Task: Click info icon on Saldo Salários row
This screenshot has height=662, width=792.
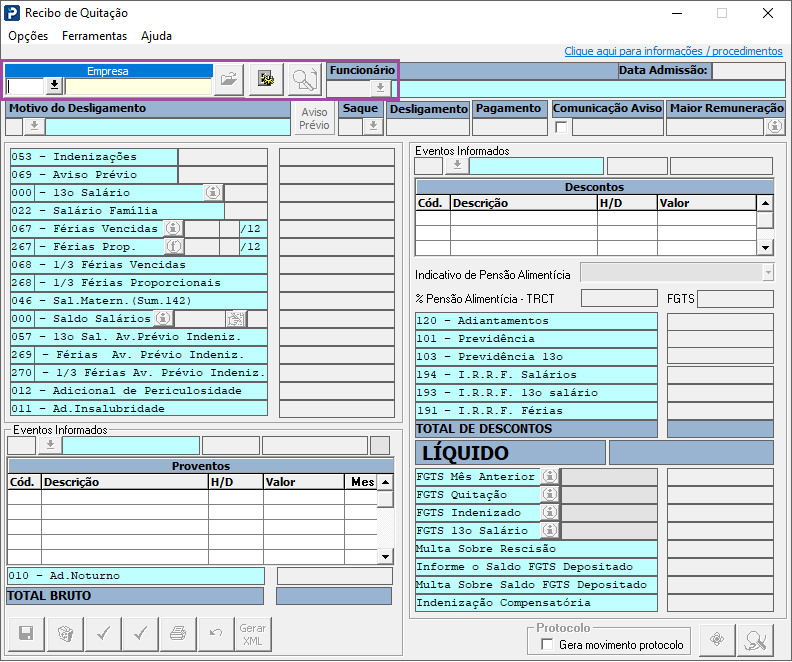Action: click(x=163, y=319)
